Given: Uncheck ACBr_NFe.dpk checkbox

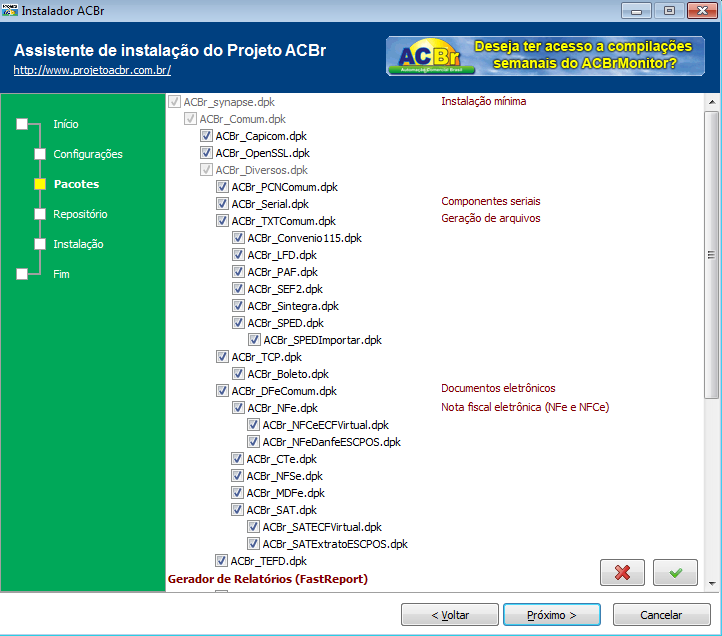Looking at the screenshot, I should [x=238, y=408].
